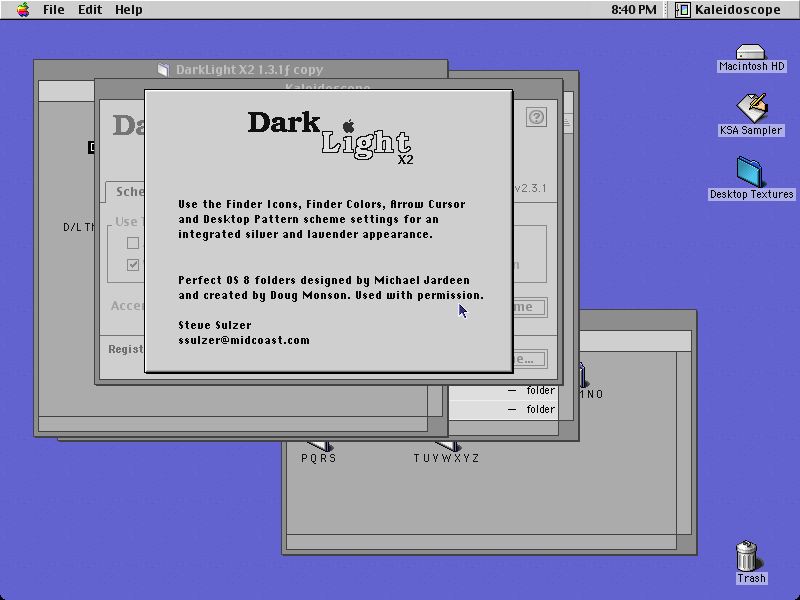Click the DarkLight X2 1.3.1f copy title
Image resolution: width=800 pixels, height=600 pixels.
pos(249,69)
